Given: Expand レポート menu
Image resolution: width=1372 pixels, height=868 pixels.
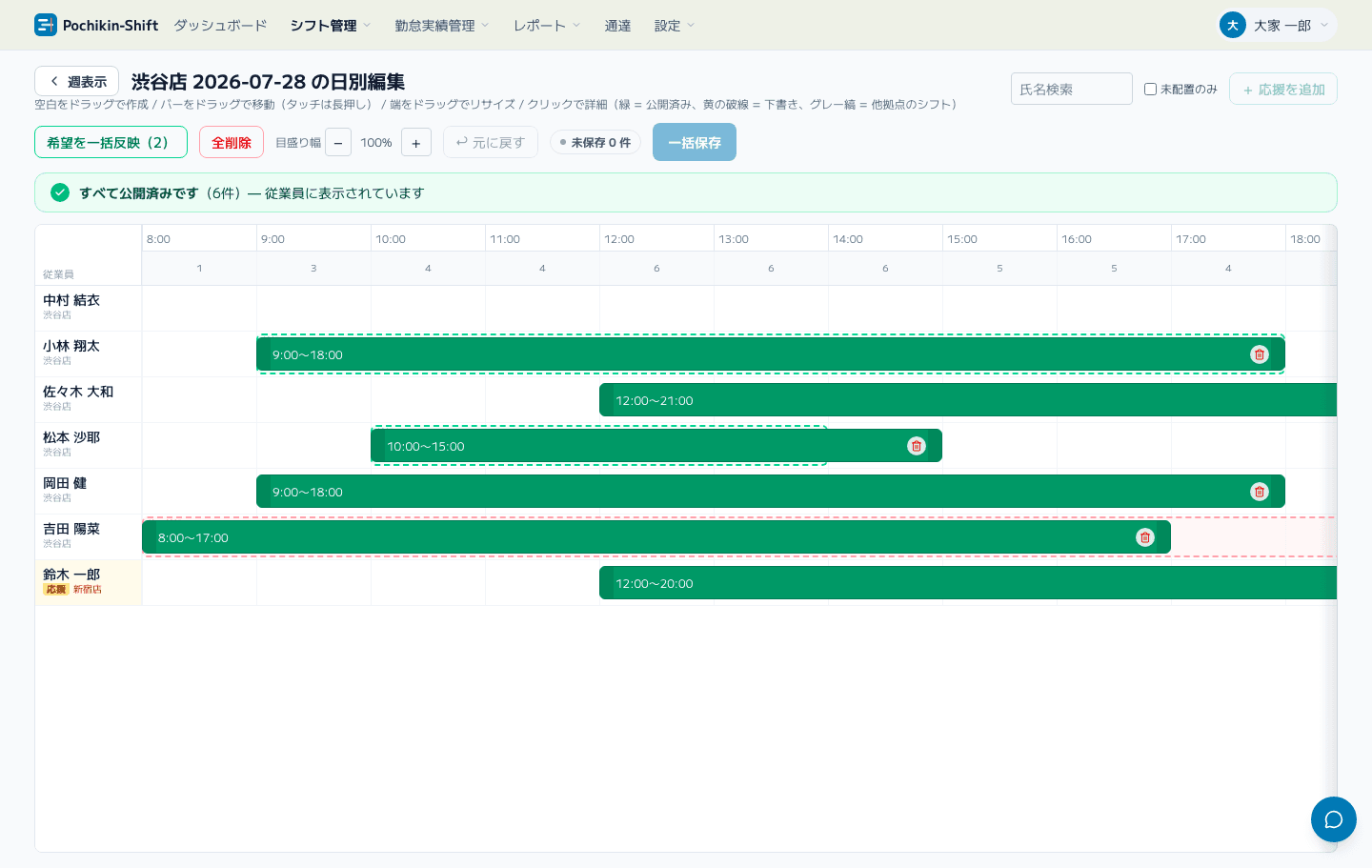Looking at the screenshot, I should (547, 26).
